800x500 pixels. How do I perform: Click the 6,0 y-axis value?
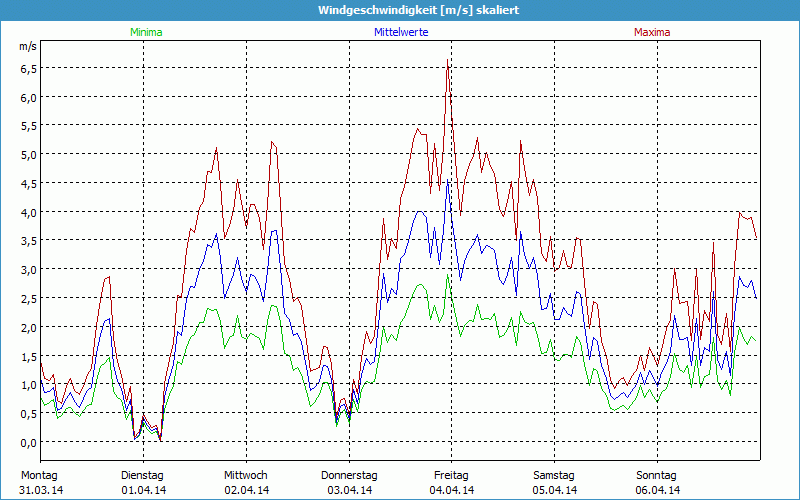point(28,97)
